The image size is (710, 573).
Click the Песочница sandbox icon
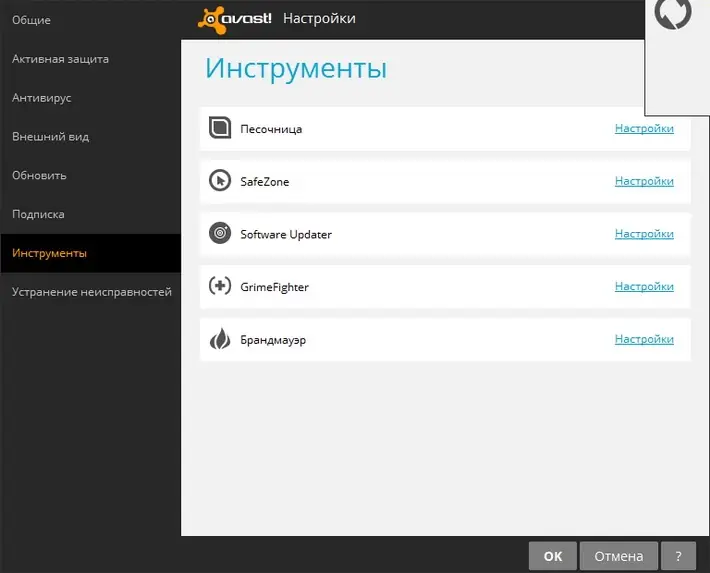point(220,127)
